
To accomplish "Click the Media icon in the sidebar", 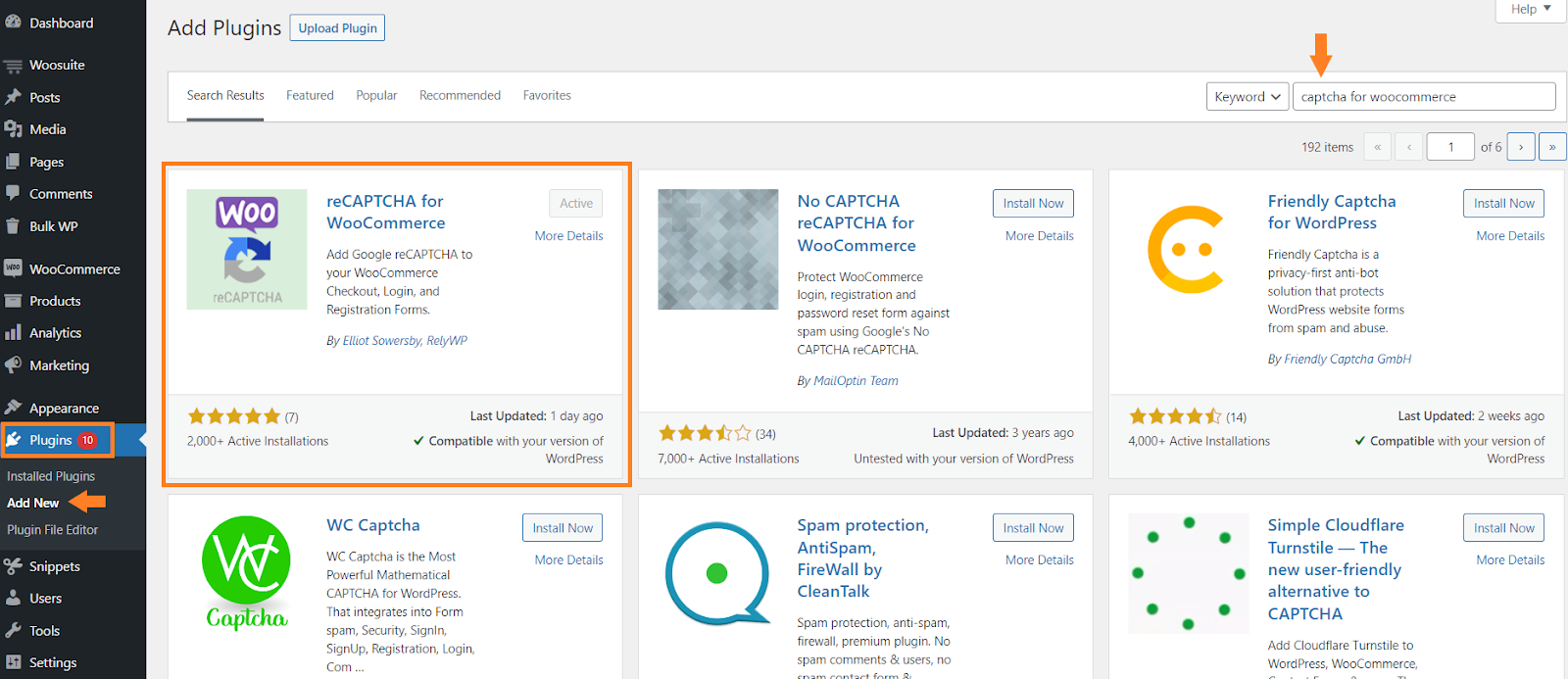I will click(13, 129).
